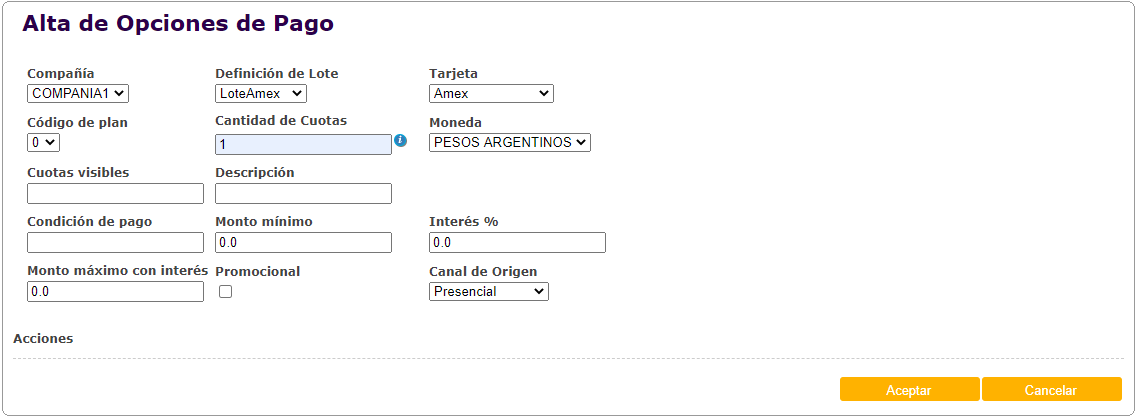
Task: Focus the Cantidad de Cuotas field
Action: click(303, 145)
